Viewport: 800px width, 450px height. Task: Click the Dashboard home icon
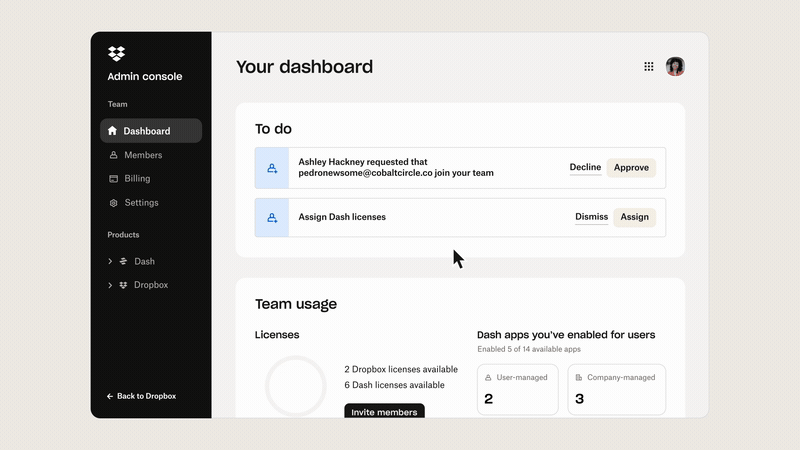(x=112, y=131)
